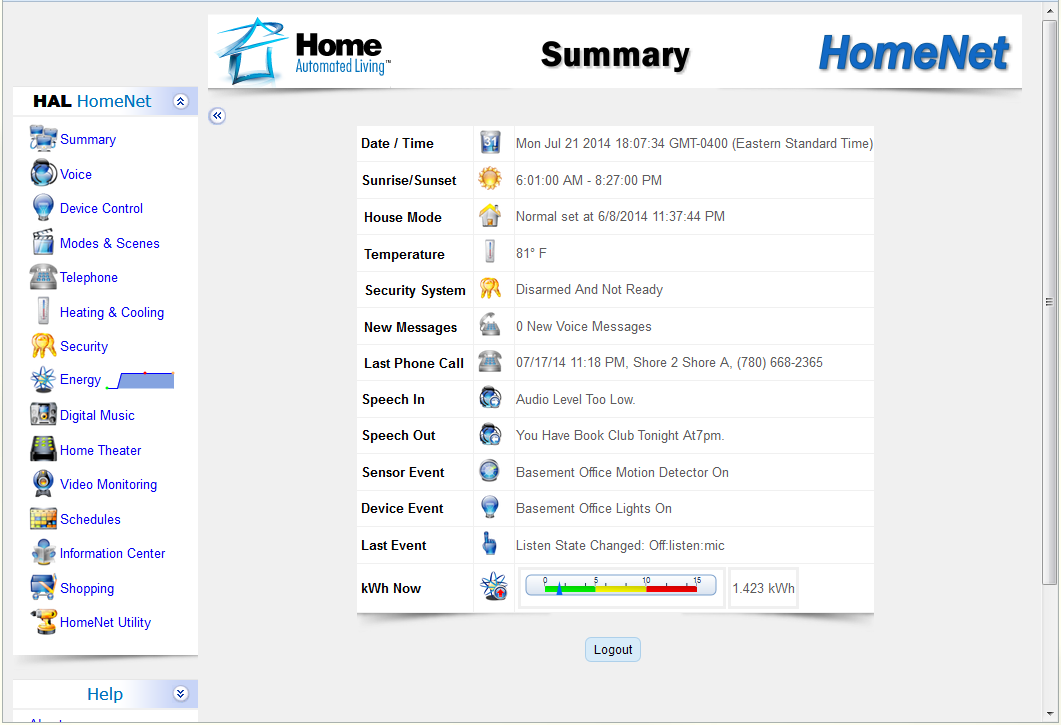Go to the Shopping page link
The height and width of the screenshot is (725, 1061).
(x=87, y=588)
